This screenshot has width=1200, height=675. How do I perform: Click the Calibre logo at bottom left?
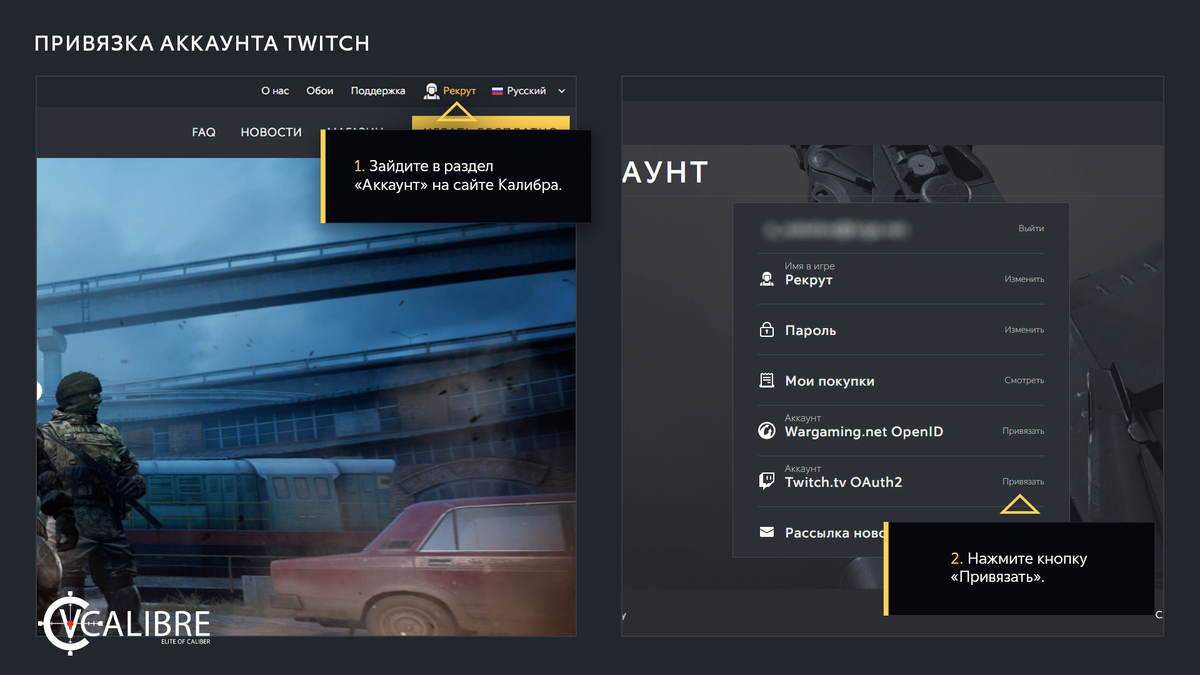124,625
